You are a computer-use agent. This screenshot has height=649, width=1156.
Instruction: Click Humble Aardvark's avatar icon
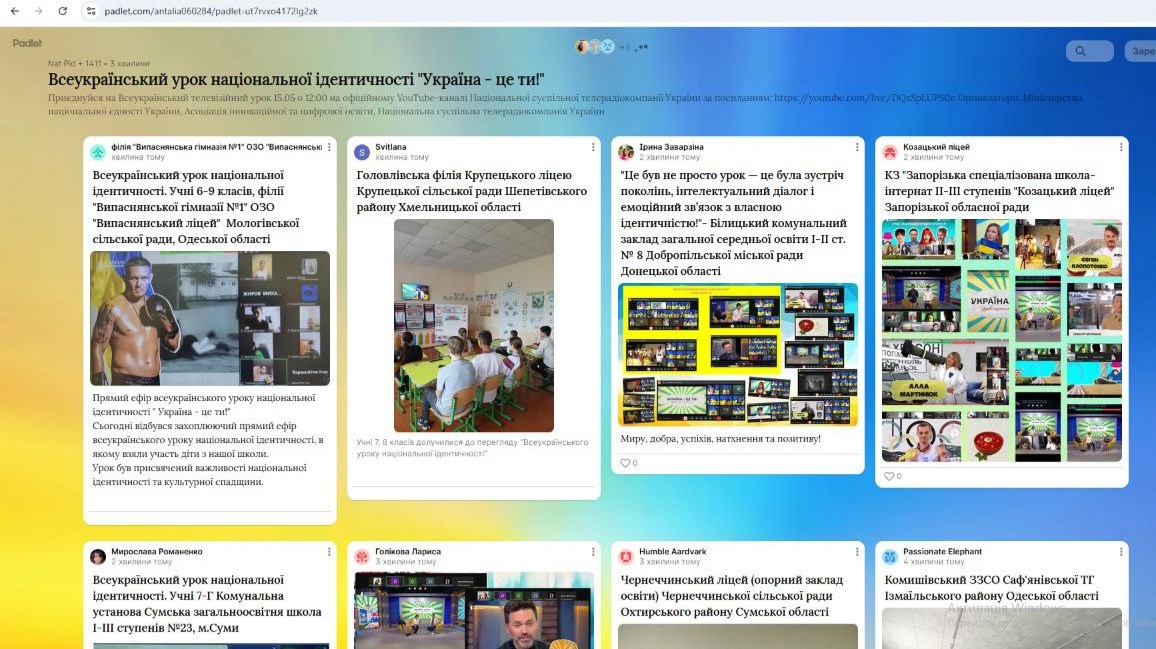click(626, 556)
